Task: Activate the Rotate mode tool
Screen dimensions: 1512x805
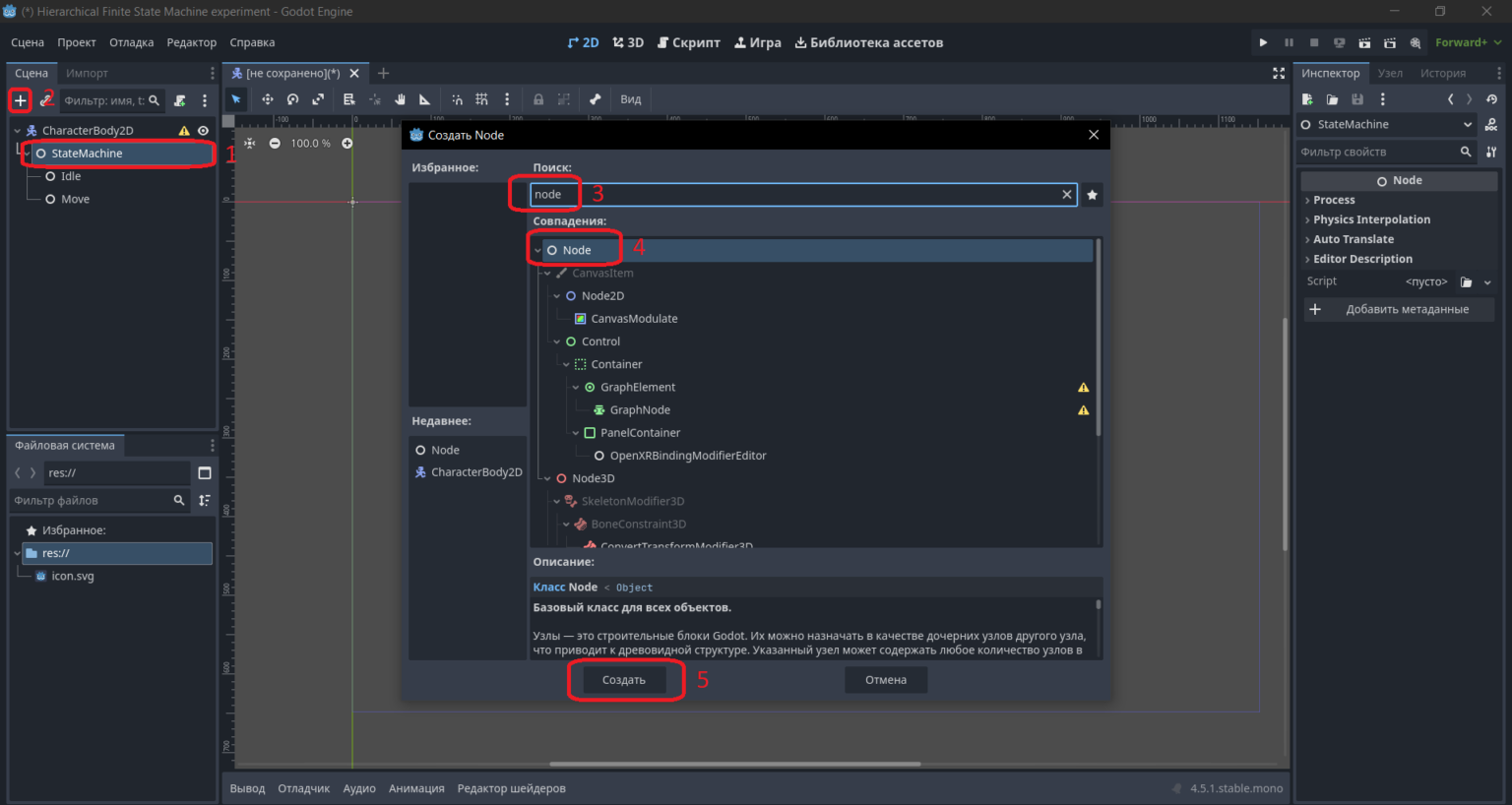Action: point(292,99)
